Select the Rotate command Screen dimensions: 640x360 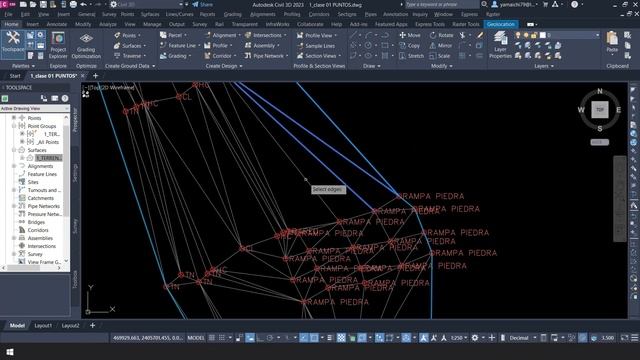pyautogui.click(x=441, y=36)
